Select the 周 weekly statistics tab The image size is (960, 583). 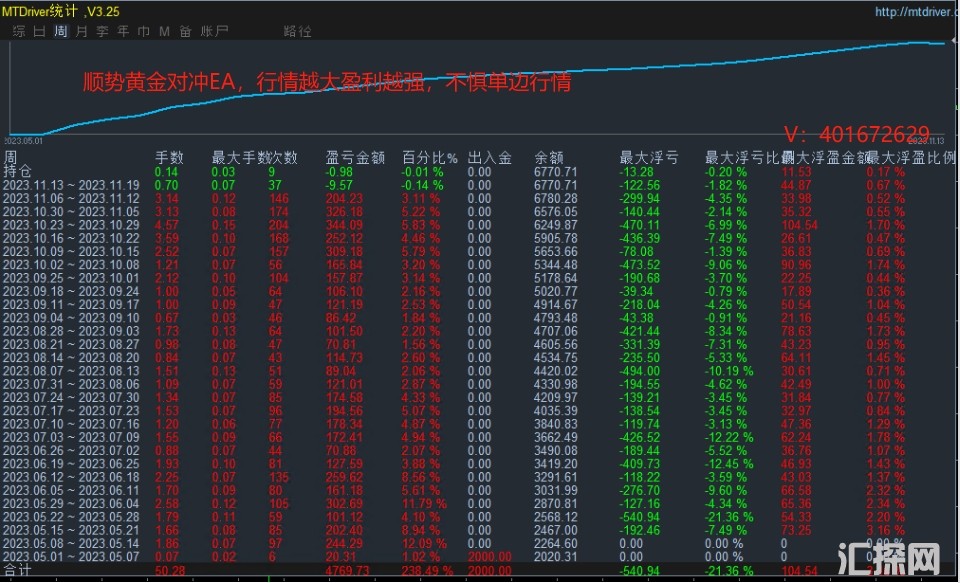coord(60,31)
